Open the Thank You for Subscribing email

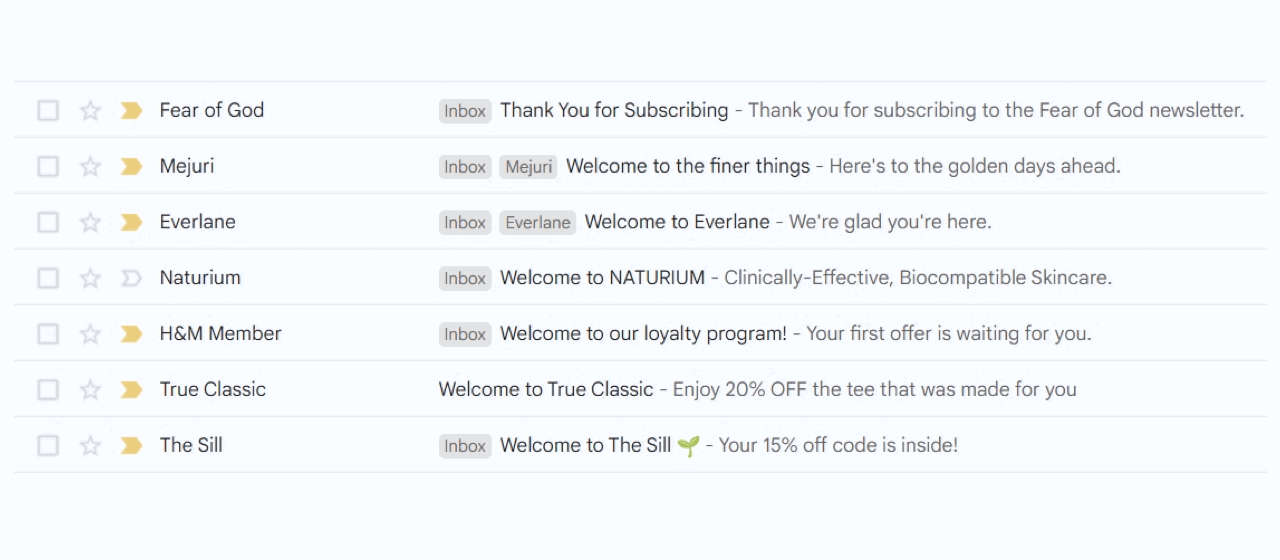point(614,110)
